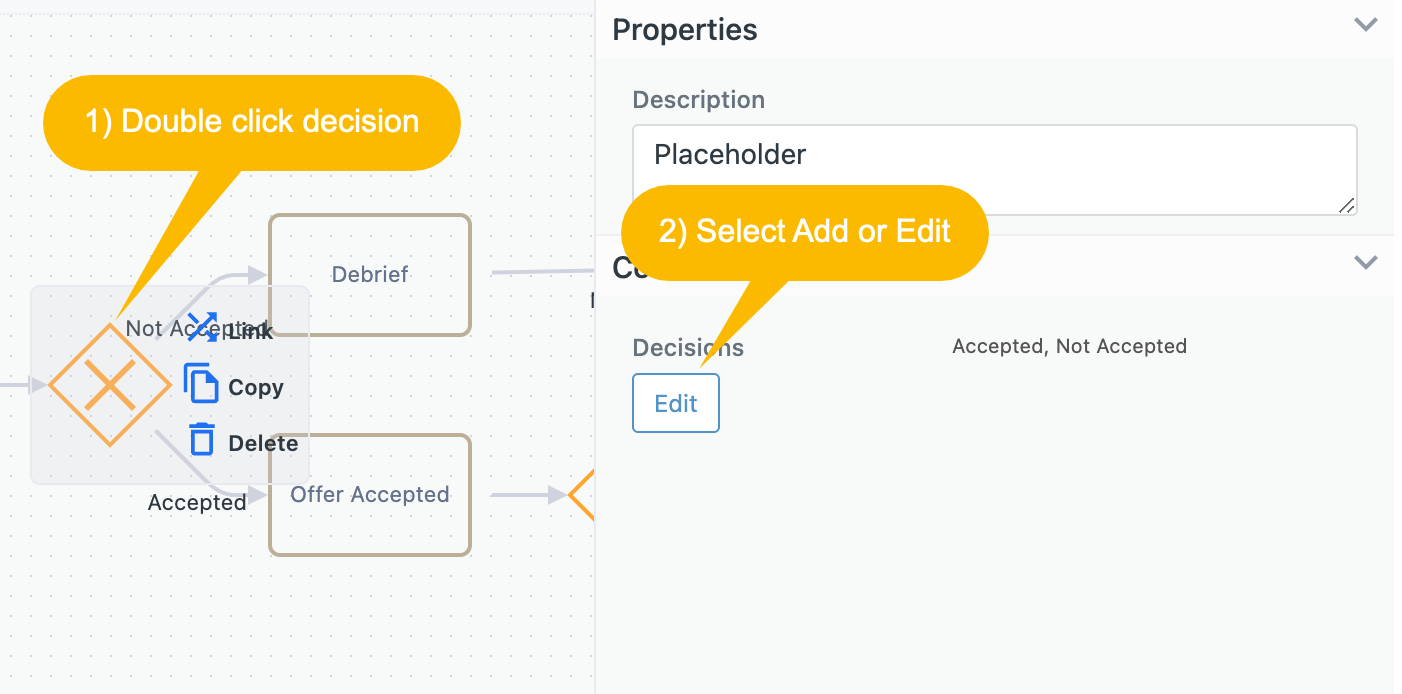Click the 'Select Add or Edit' callout bubble

click(805, 232)
